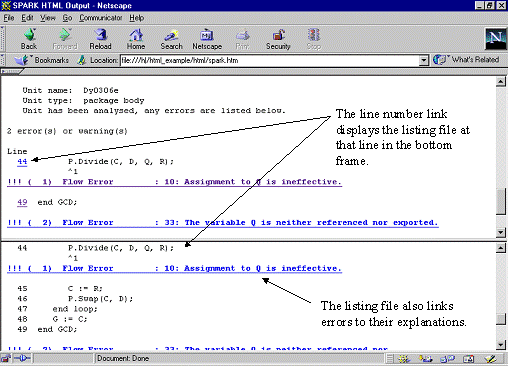Open Navigator from the component bar
The image size is (508, 366).
[404, 359]
